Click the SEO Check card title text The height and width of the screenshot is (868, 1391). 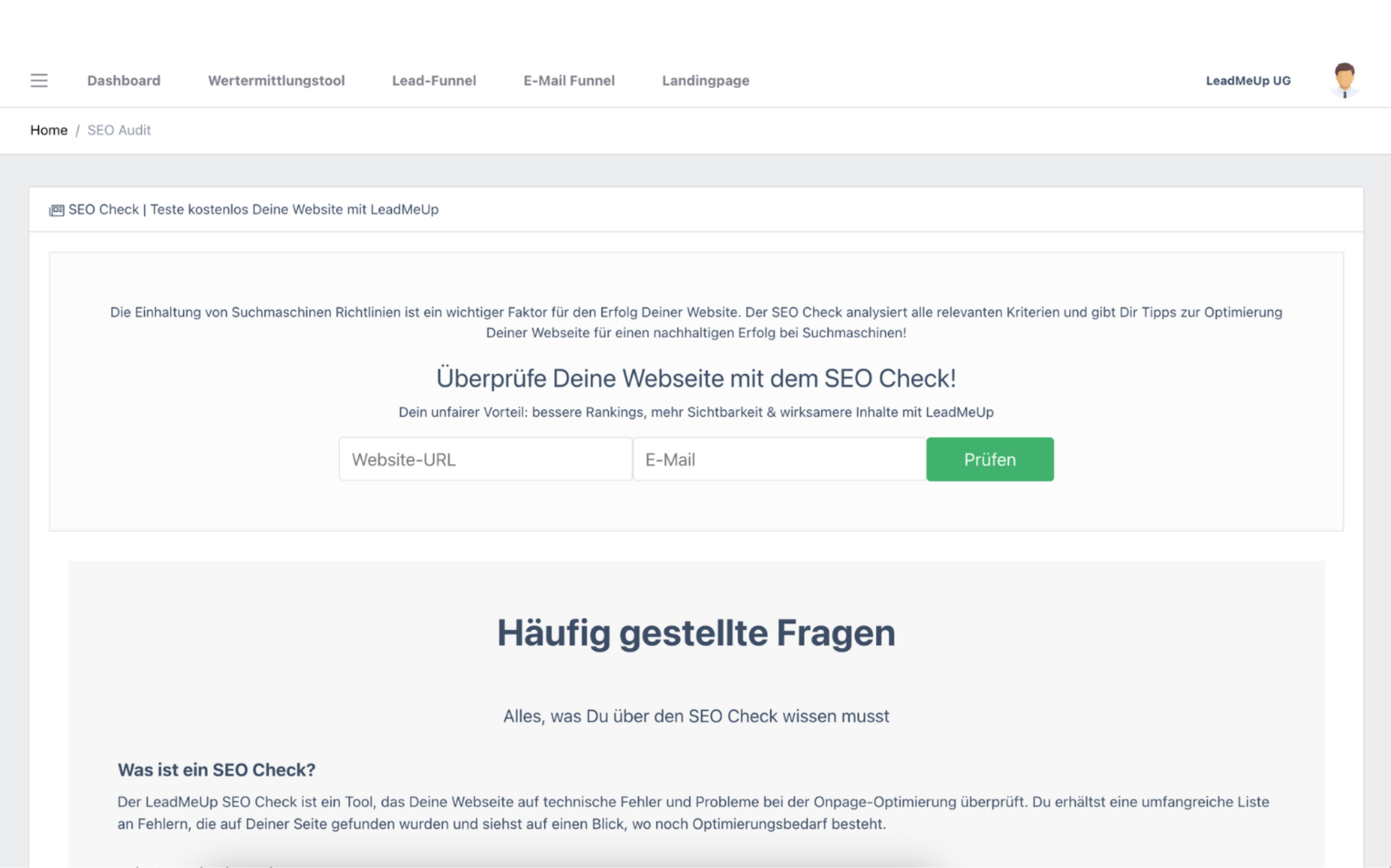point(254,210)
